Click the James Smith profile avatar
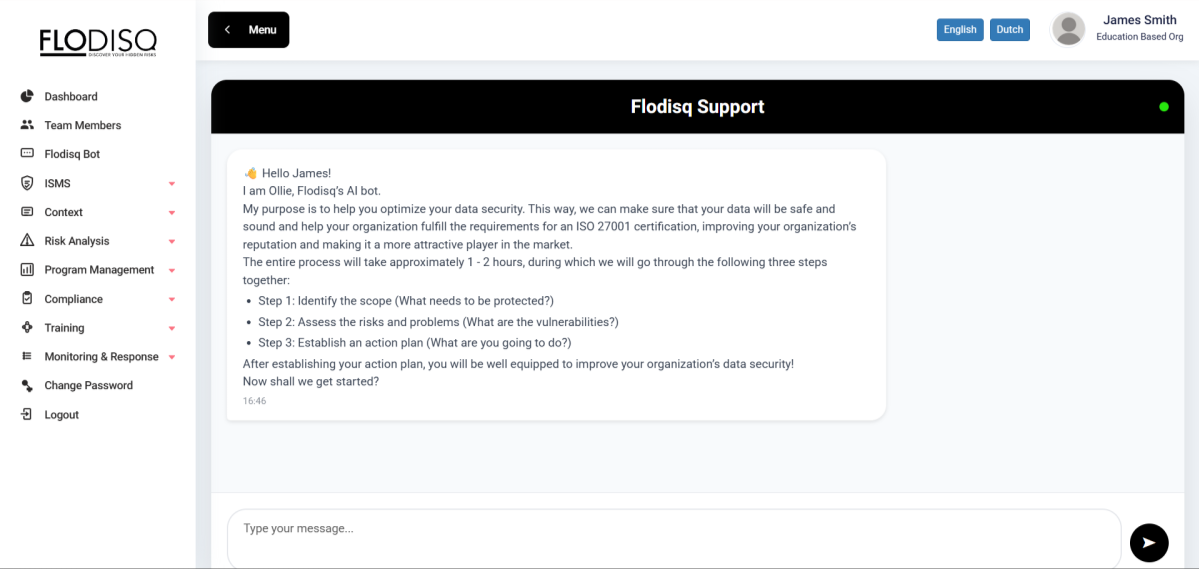The width and height of the screenshot is (1199, 569). [1068, 29]
